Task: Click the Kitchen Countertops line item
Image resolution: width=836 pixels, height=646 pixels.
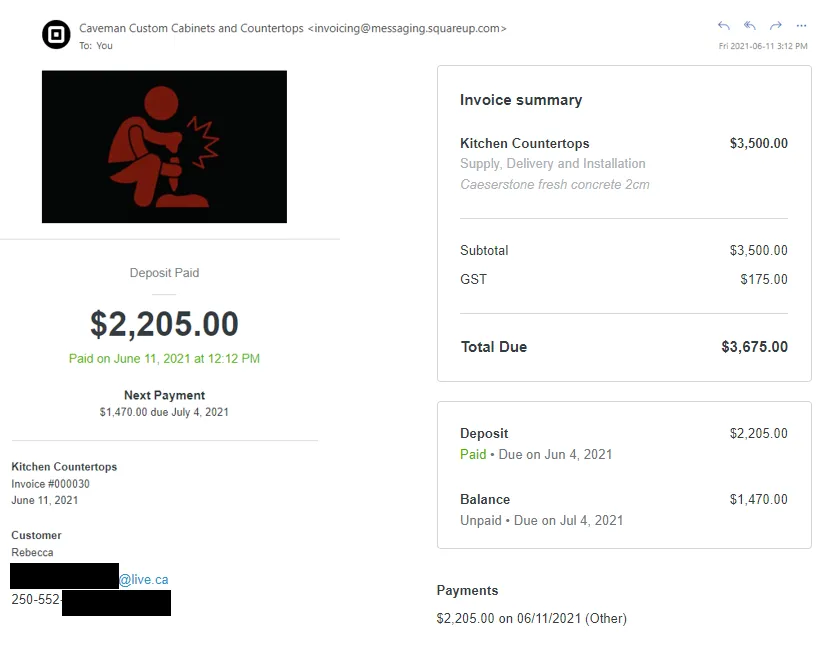Action: (x=524, y=143)
